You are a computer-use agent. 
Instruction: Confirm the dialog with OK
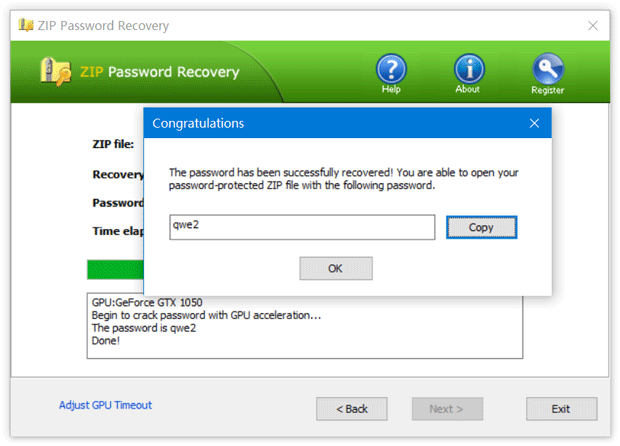click(x=335, y=268)
